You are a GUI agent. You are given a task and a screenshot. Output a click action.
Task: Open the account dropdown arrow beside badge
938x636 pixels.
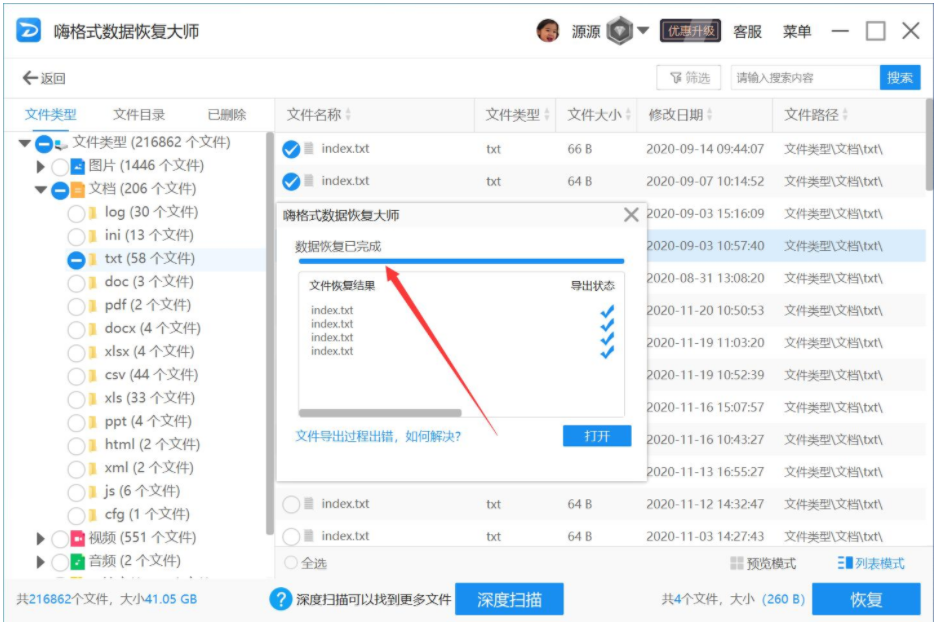click(643, 30)
